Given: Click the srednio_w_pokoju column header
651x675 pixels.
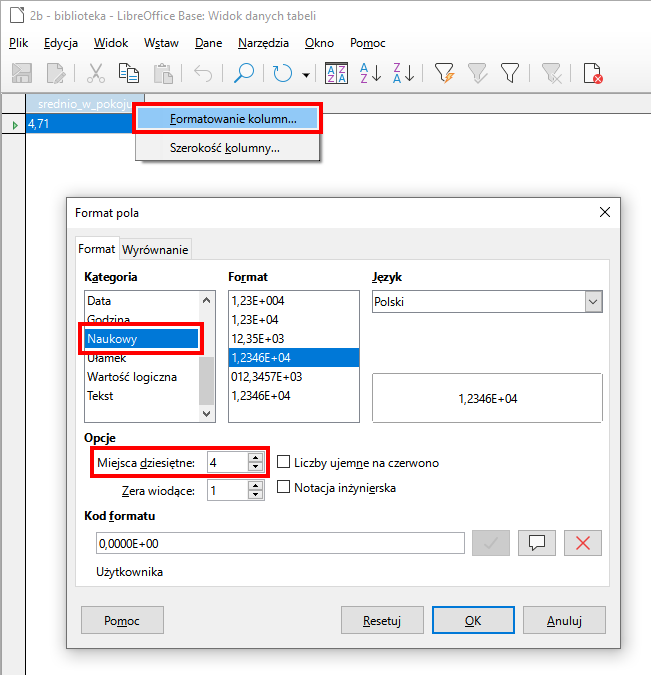Looking at the screenshot, I should click(x=84, y=104).
